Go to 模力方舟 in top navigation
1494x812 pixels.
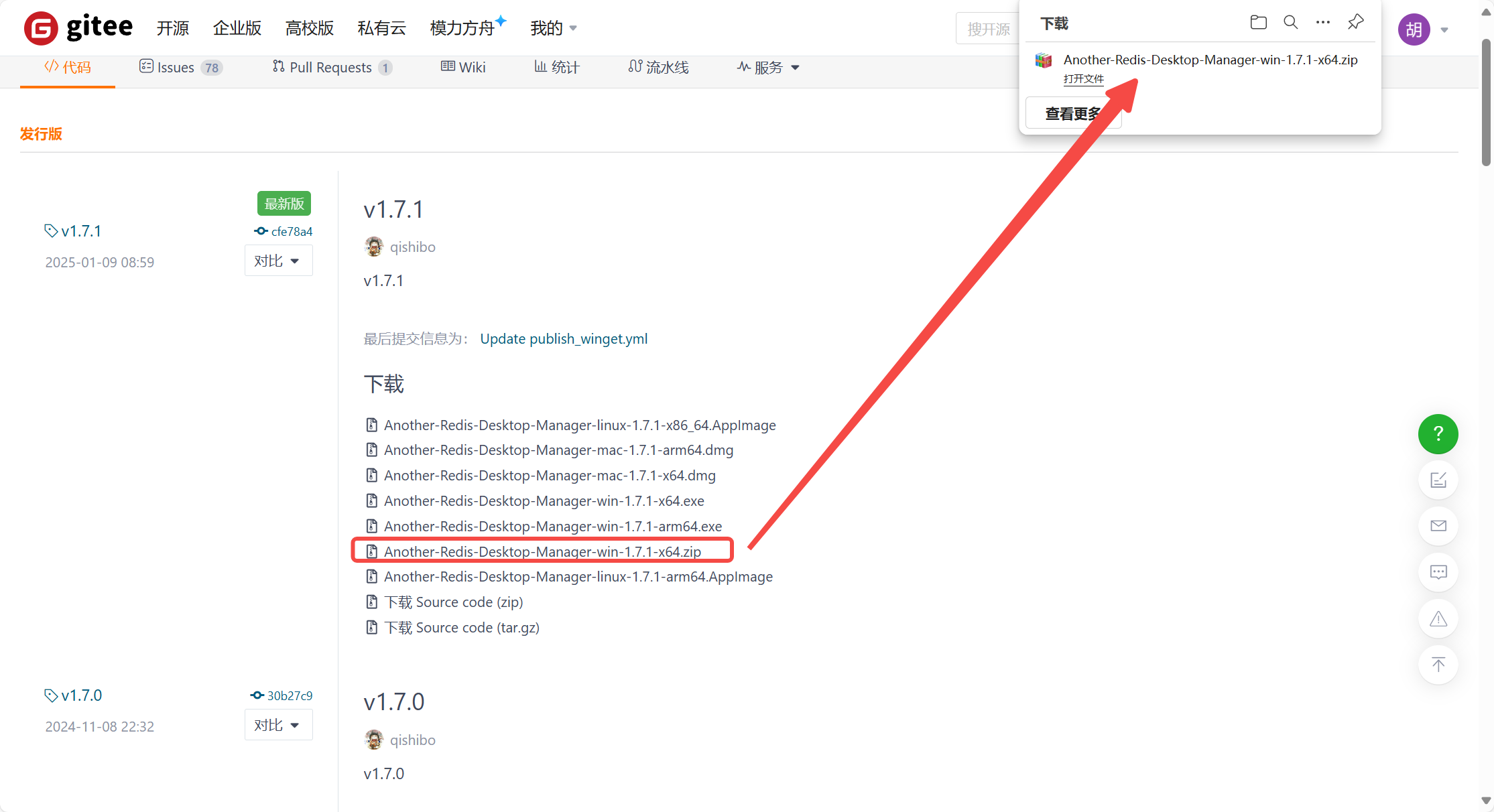pyautogui.click(x=462, y=28)
